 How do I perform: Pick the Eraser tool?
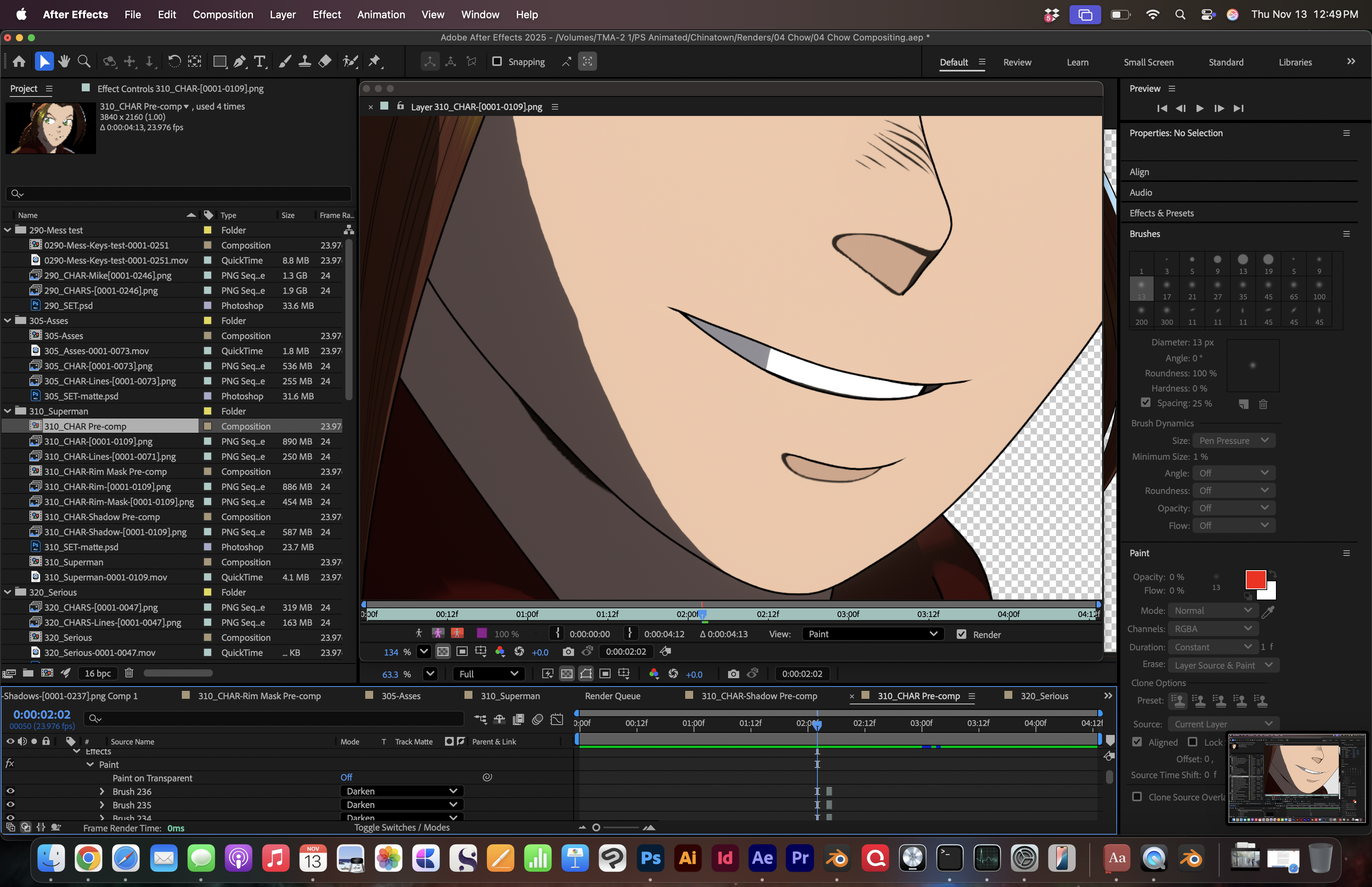click(x=325, y=61)
